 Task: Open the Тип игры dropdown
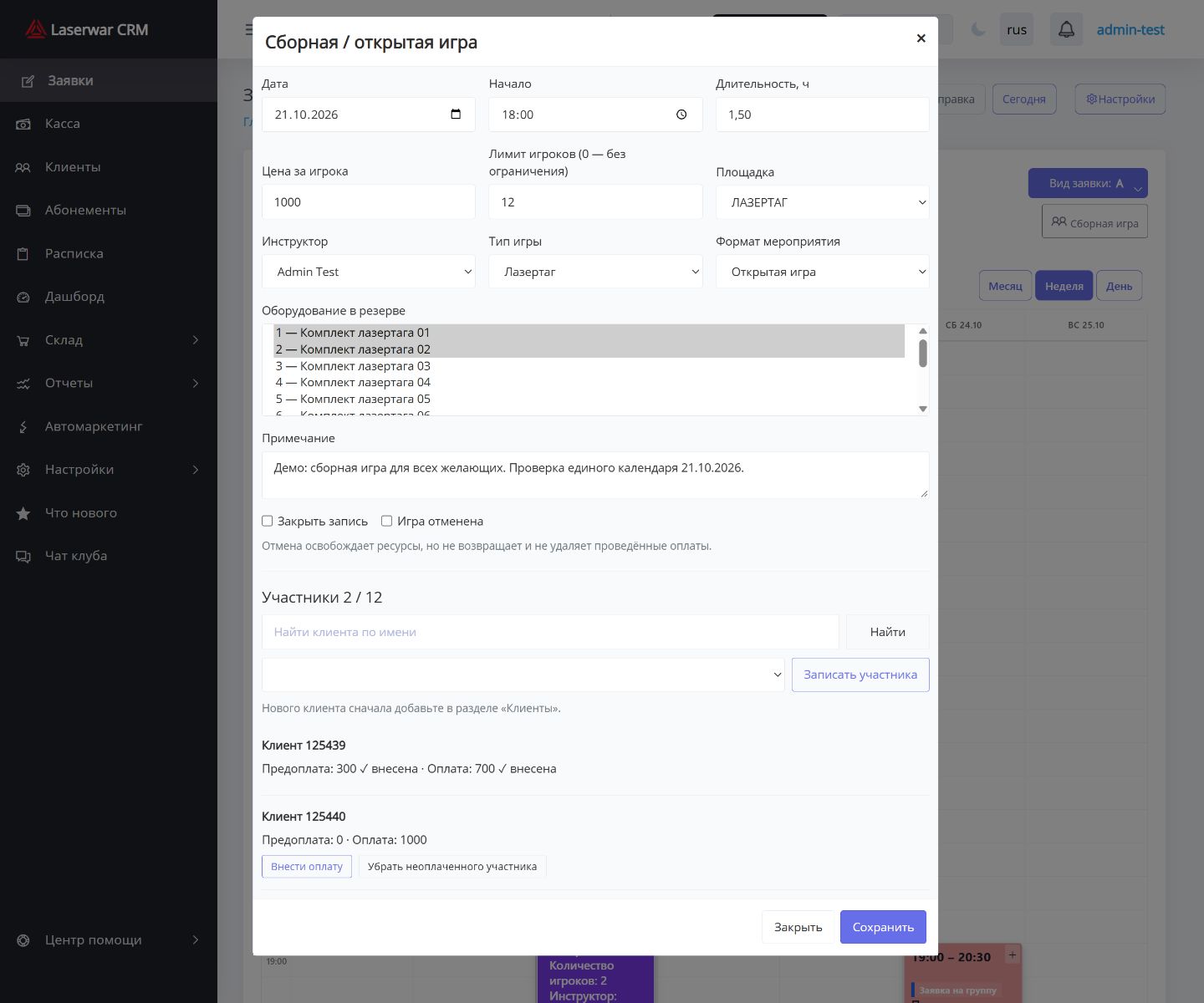pyautogui.click(x=595, y=272)
